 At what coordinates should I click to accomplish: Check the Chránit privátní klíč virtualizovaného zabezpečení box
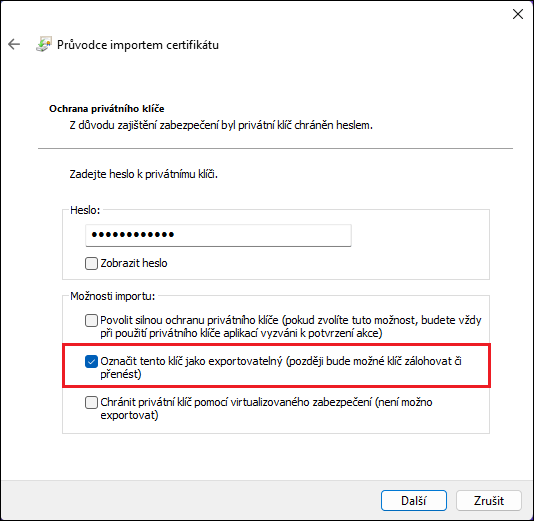91,403
